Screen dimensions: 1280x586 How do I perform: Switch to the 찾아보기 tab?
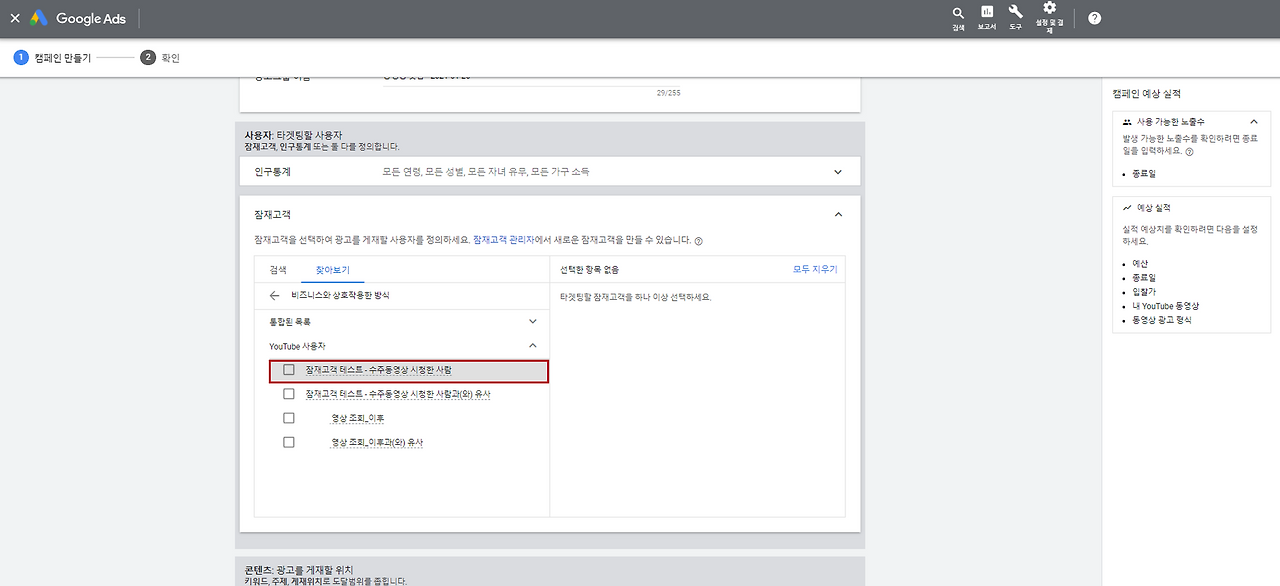tap(333, 270)
